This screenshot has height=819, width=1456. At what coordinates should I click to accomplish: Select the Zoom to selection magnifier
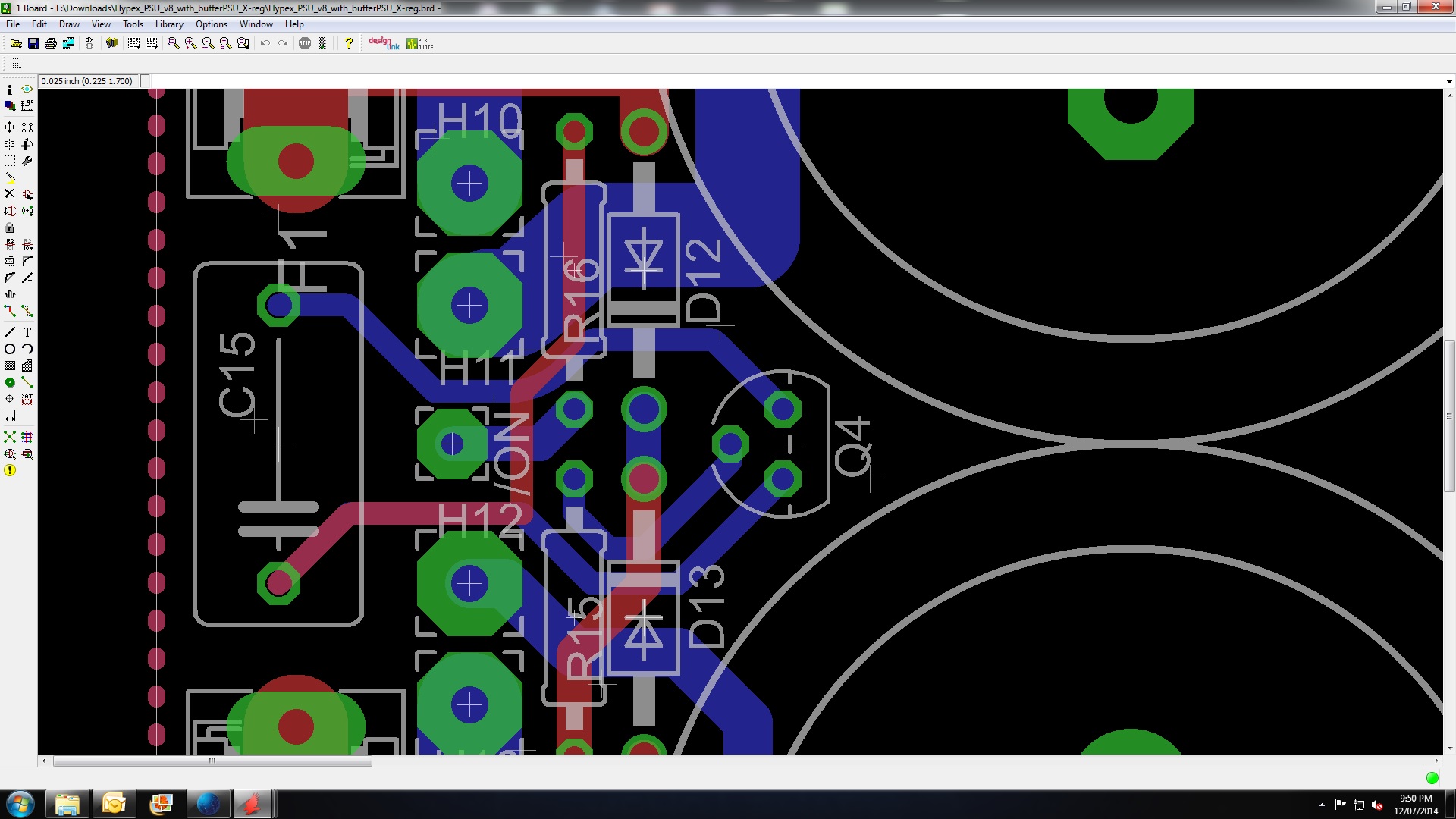[x=243, y=43]
